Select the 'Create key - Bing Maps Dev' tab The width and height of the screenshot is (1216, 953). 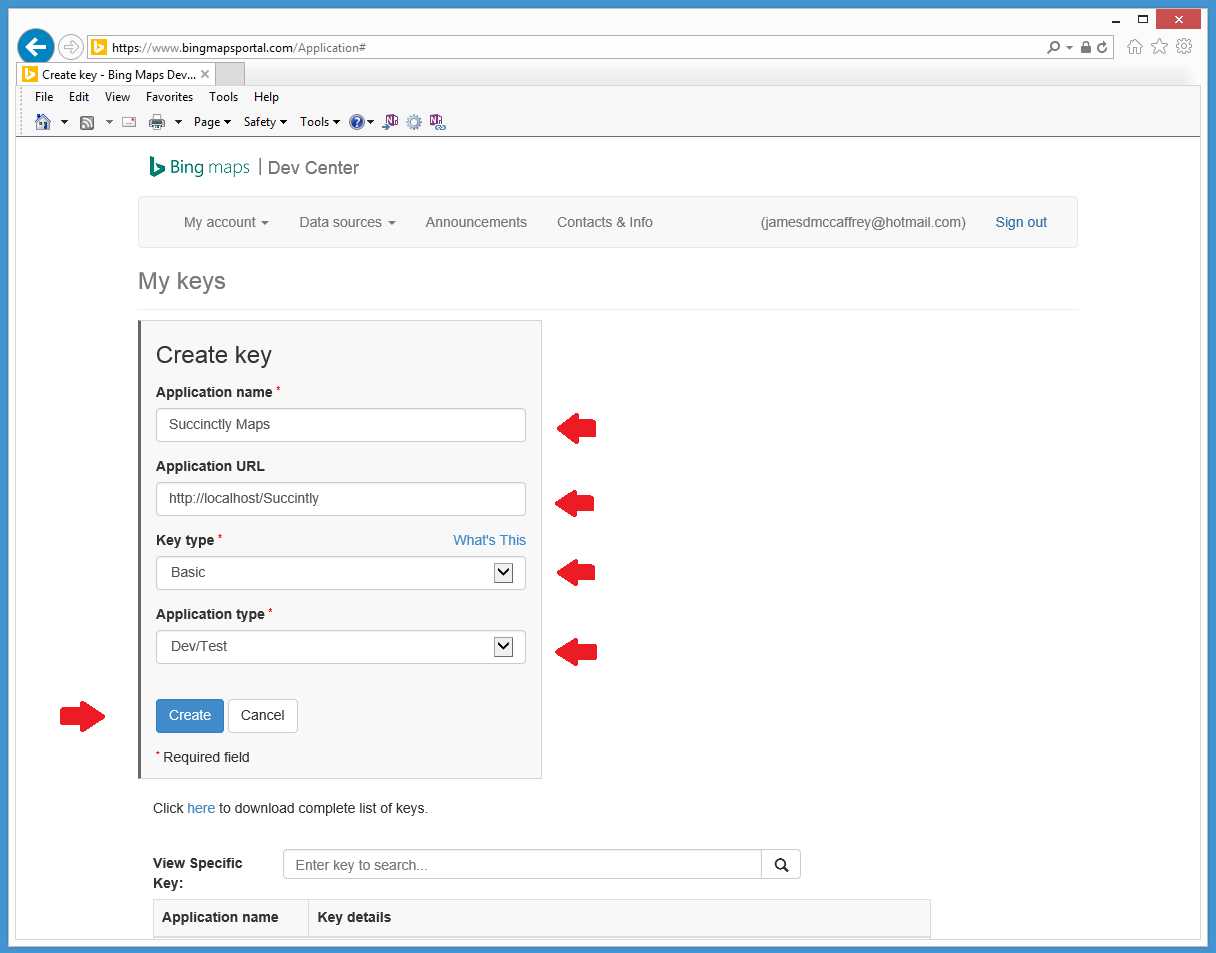click(117, 75)
